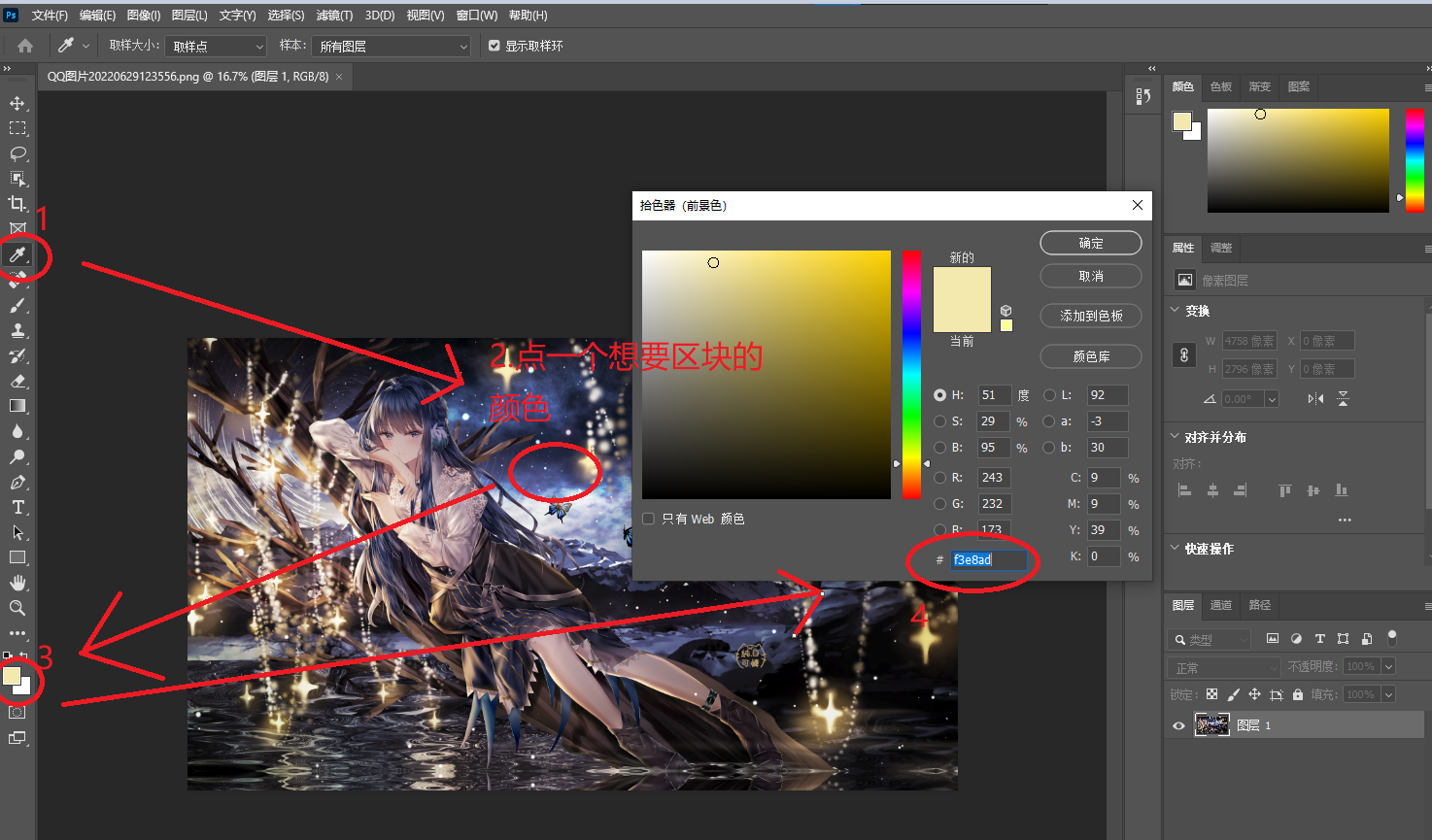Click the filter for type layers icon
The height and width of the screenshot is (840, 1432).
click(x=1319, y=639)
